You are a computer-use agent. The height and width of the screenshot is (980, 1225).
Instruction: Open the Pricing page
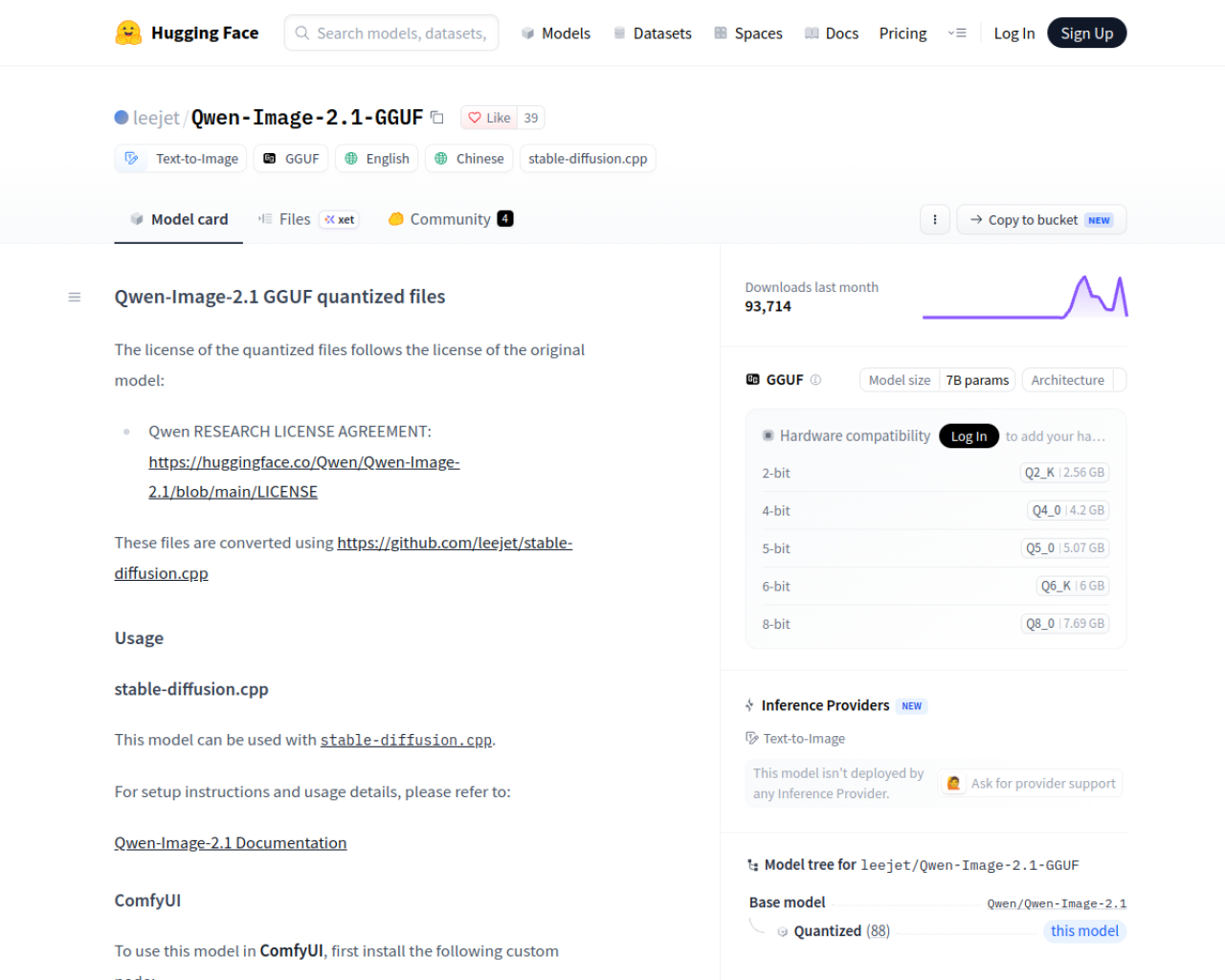click(x=903, y=33)
